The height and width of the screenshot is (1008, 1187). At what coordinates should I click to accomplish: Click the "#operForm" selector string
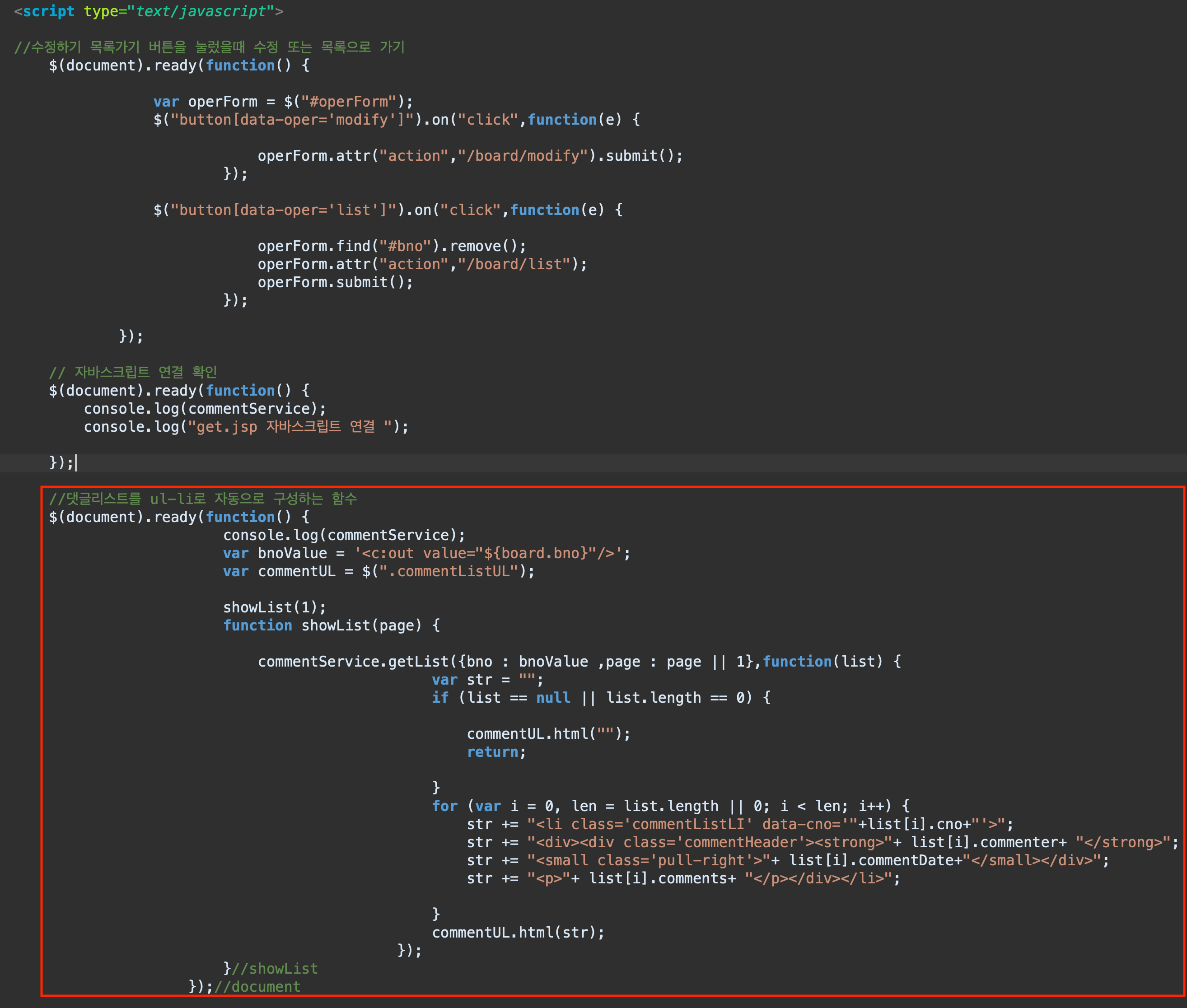tap(348, 102)
